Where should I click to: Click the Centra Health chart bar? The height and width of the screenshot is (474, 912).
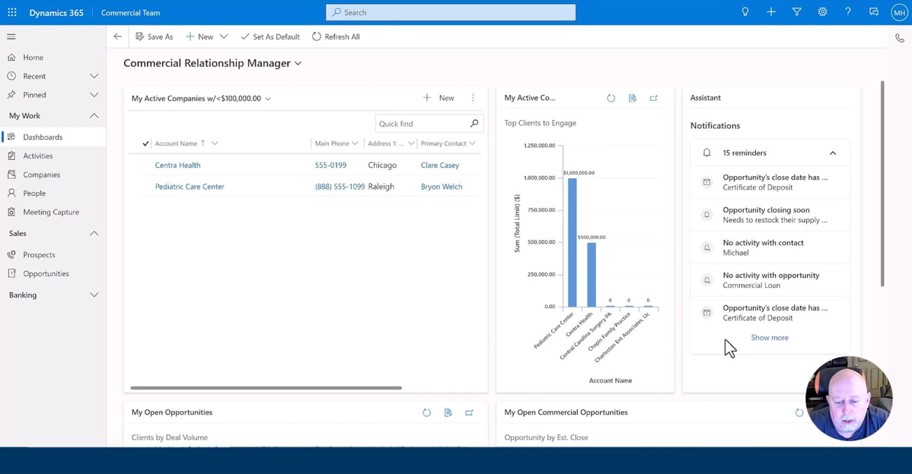(592, 275)
